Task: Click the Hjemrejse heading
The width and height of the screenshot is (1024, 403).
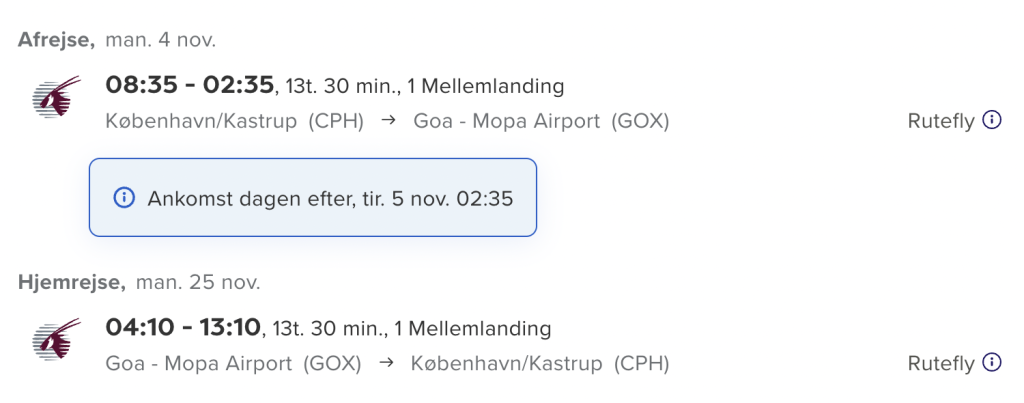Action: point(72,282)
